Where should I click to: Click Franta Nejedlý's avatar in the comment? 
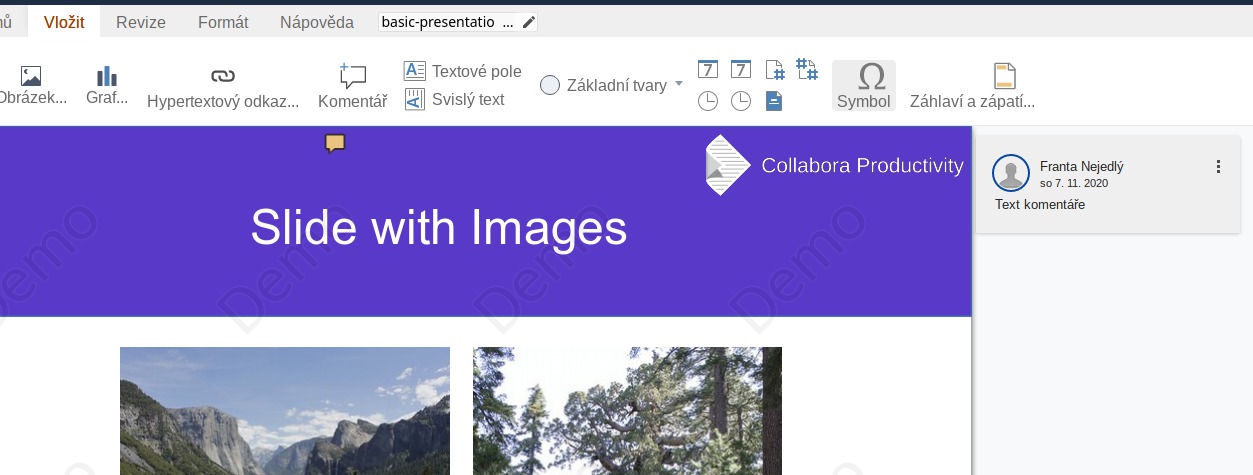coord(1011,173)
